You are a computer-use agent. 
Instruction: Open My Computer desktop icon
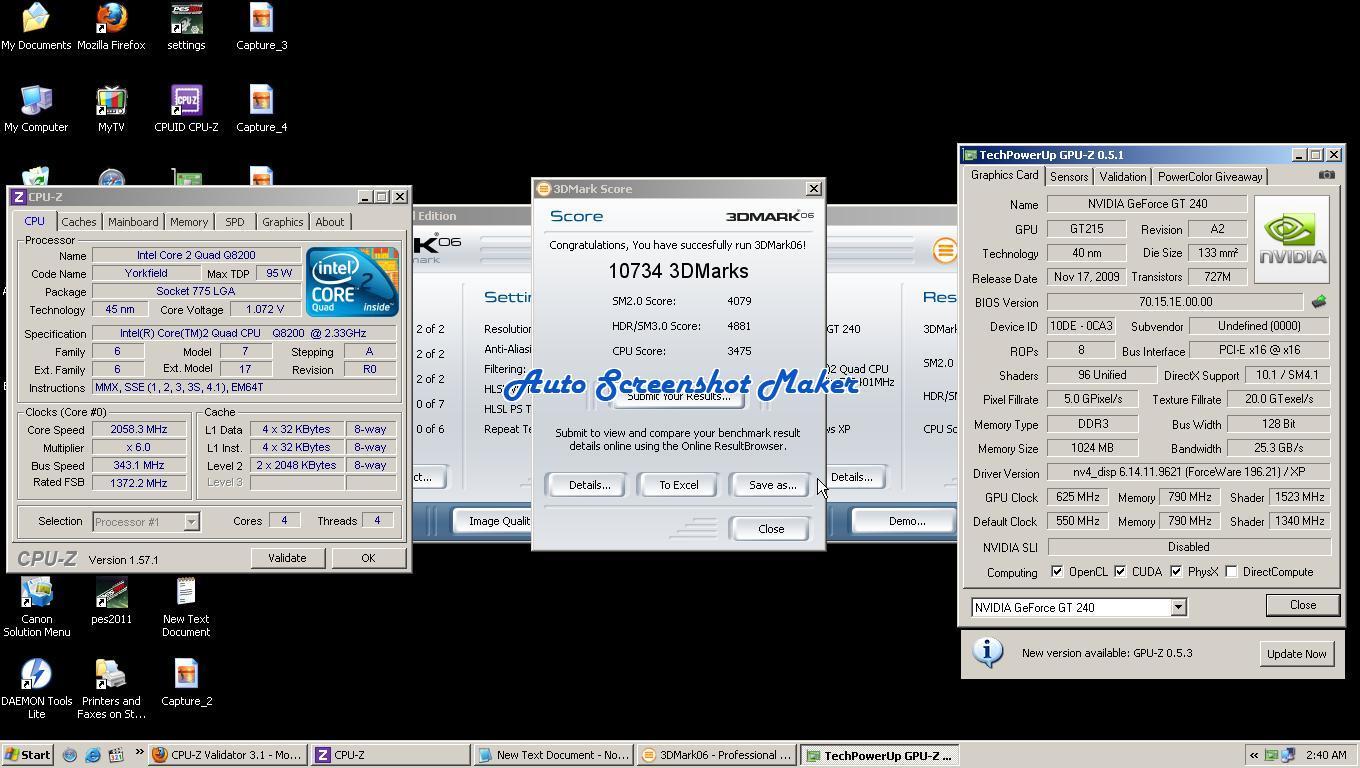pos(36,109)
